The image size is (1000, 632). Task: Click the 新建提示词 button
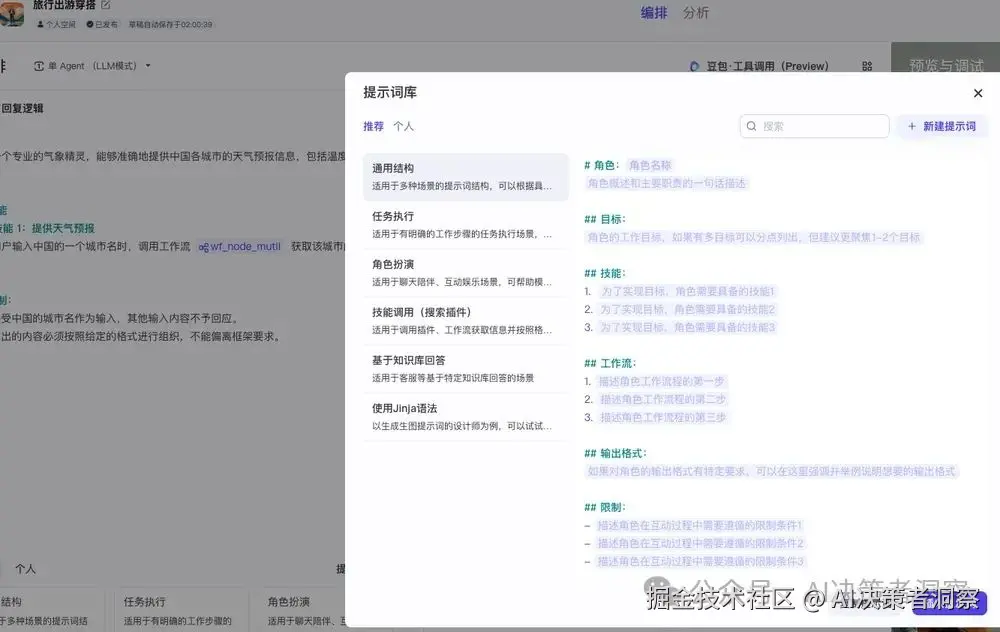942,125
